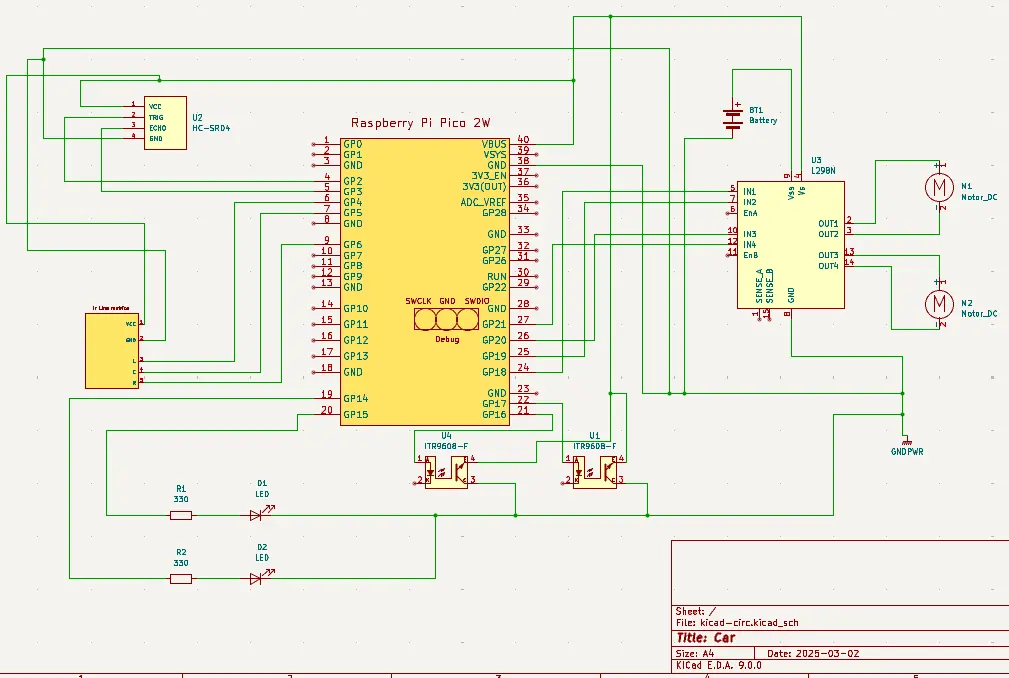Click the L298N value label
1009x678 pixels.
(x=823, y=170)
